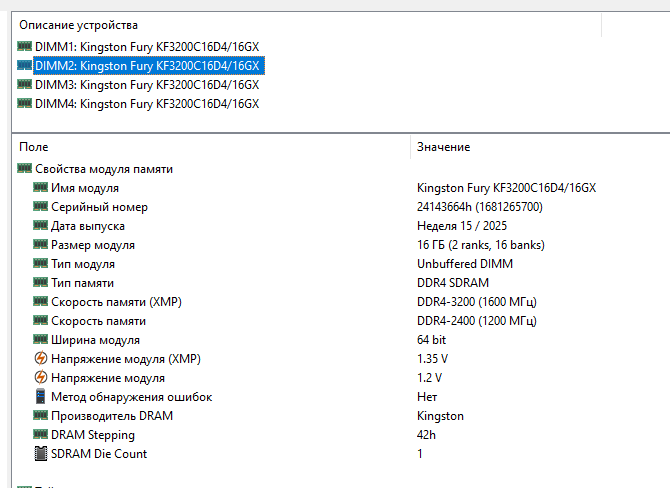Click the voltage icon for 'Напряжение модуля' 1.2 V
Screen dimensions: 670x488
coord(41,377)
